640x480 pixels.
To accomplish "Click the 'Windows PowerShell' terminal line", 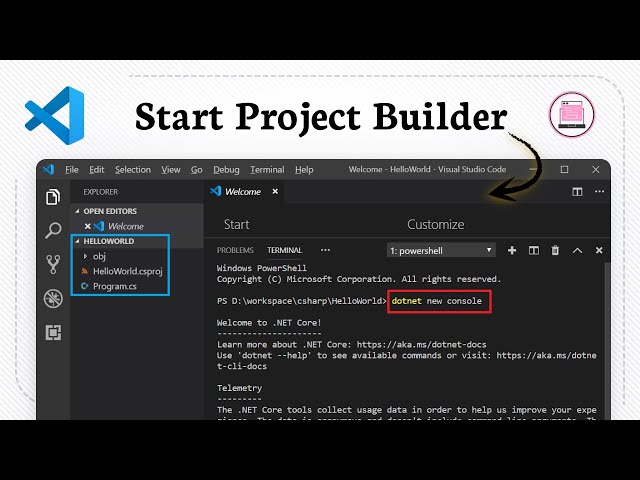I will pyautogui.click(x=262, y=268).
